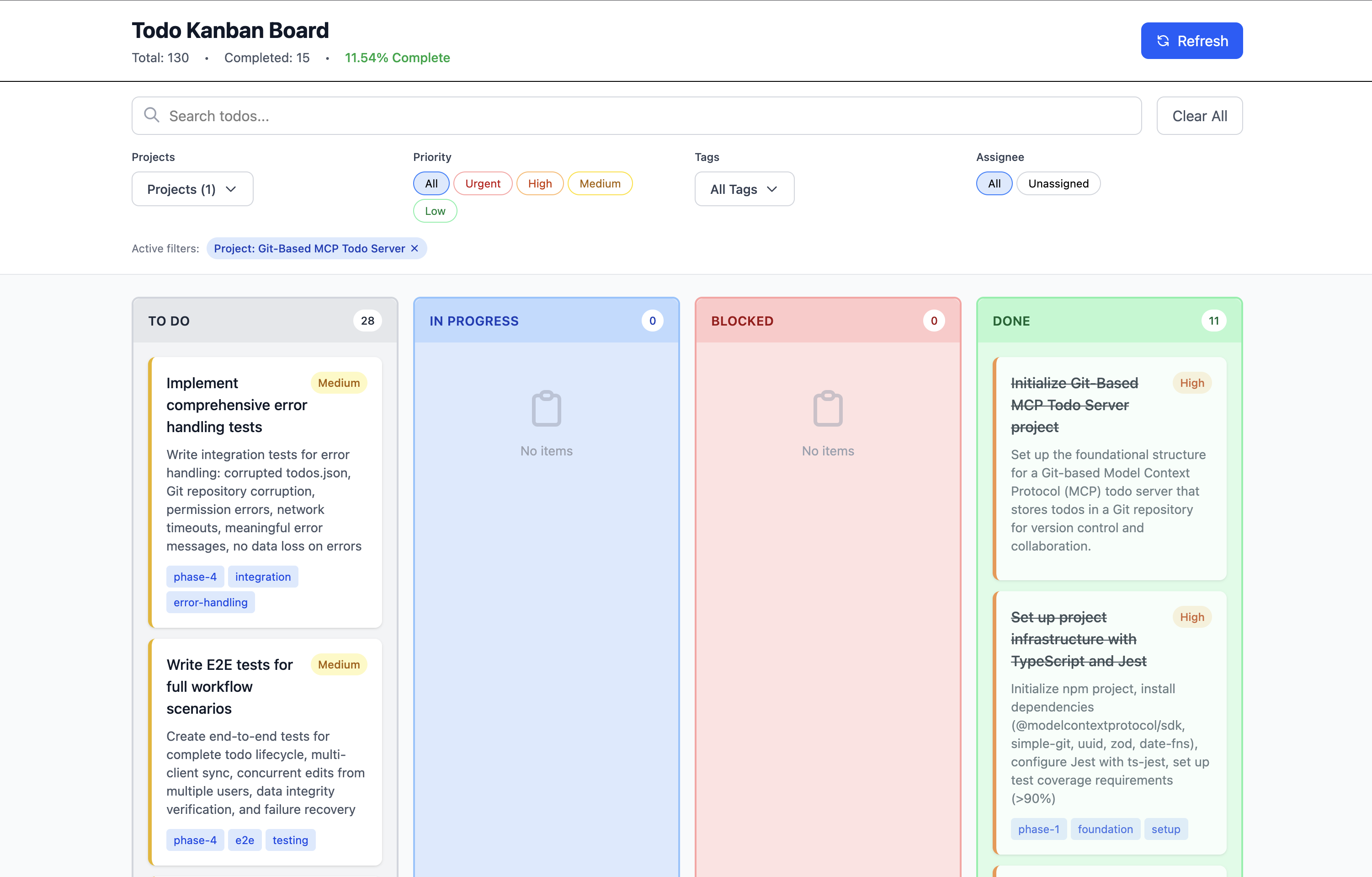Screen dimensions: 1372x877
Task: Filter by High priority
Action: click(x=540, y=184)
